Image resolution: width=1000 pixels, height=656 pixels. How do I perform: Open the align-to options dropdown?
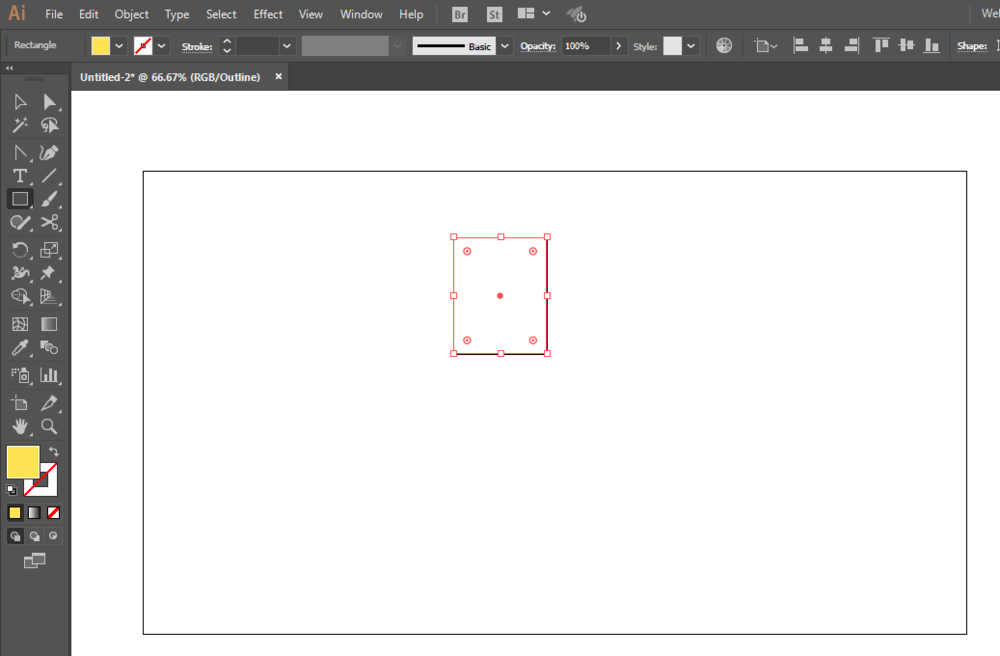(x=766, y=46)
